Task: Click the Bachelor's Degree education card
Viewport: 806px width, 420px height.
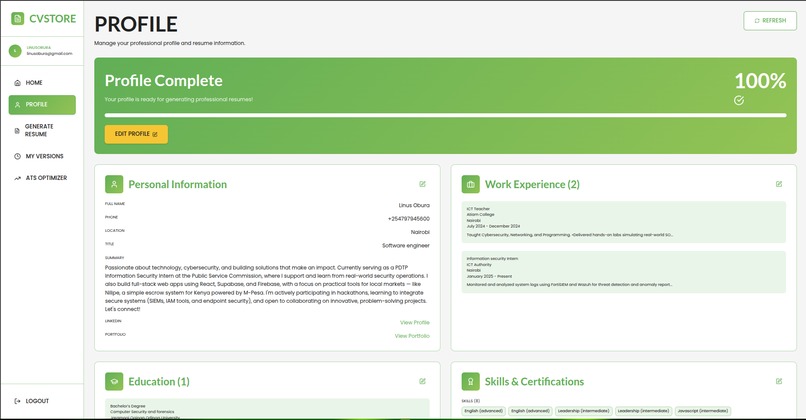Action: click(267, 409)
